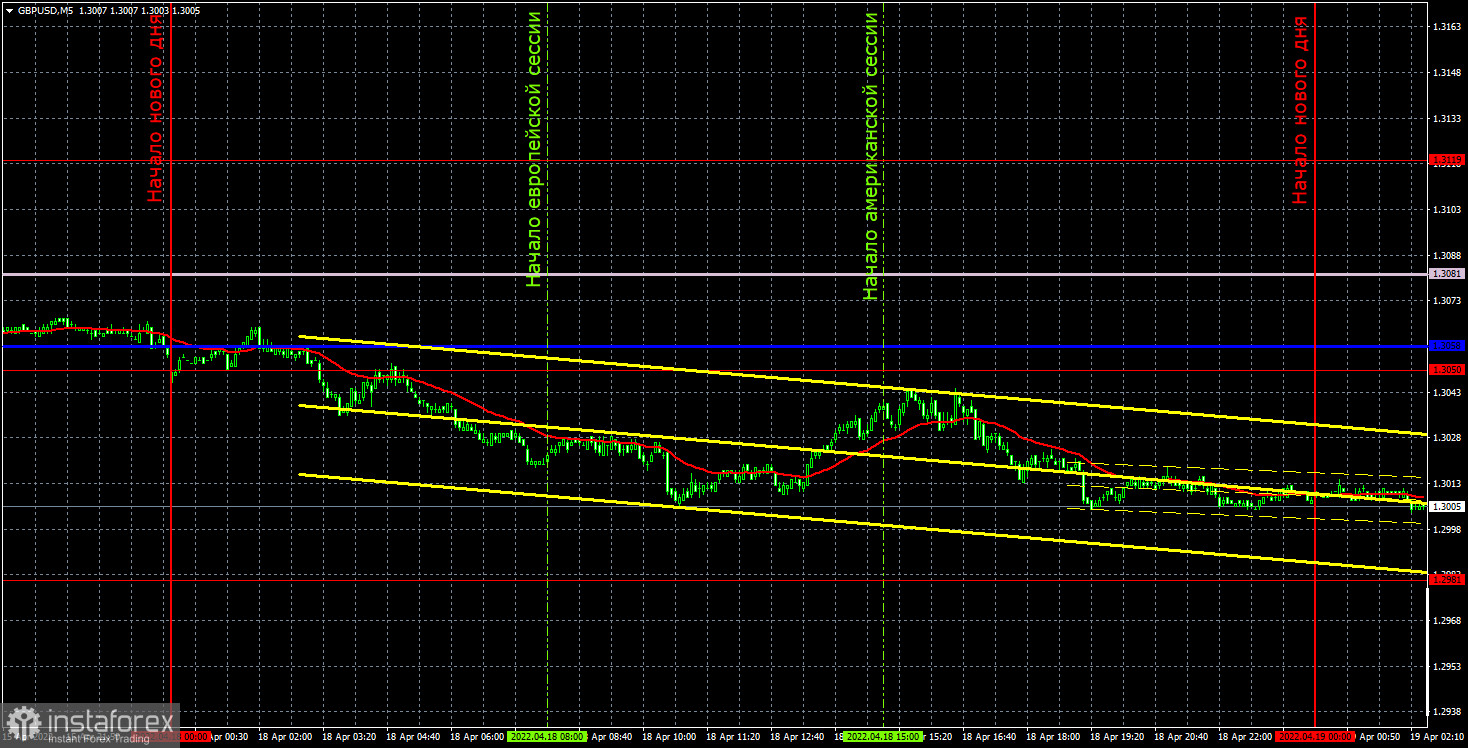This screenshot has height=748, width=1468.
Task: Click price axis value 1.3163
Action: click(x=1447, y=27)
